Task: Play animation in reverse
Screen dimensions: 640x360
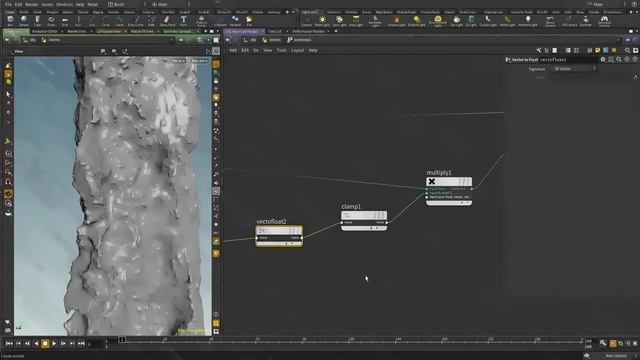Action: coord(36,344)
